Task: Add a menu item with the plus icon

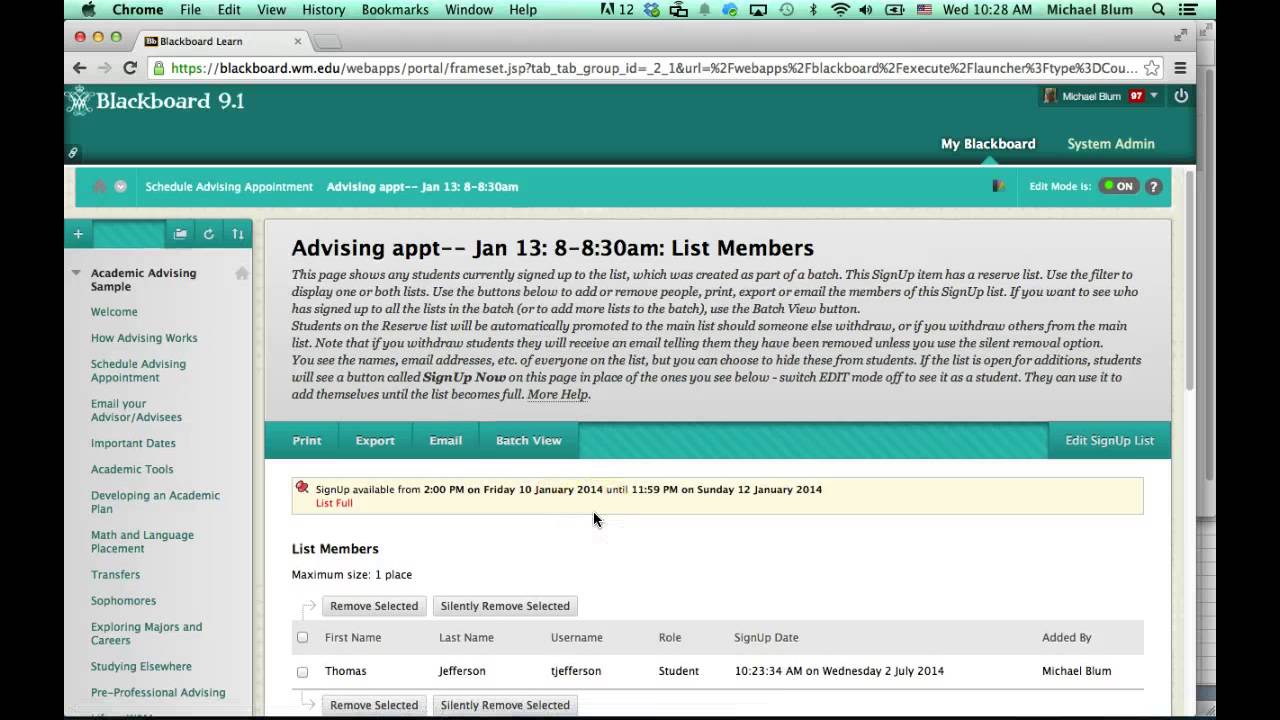Action: (78, 234)
